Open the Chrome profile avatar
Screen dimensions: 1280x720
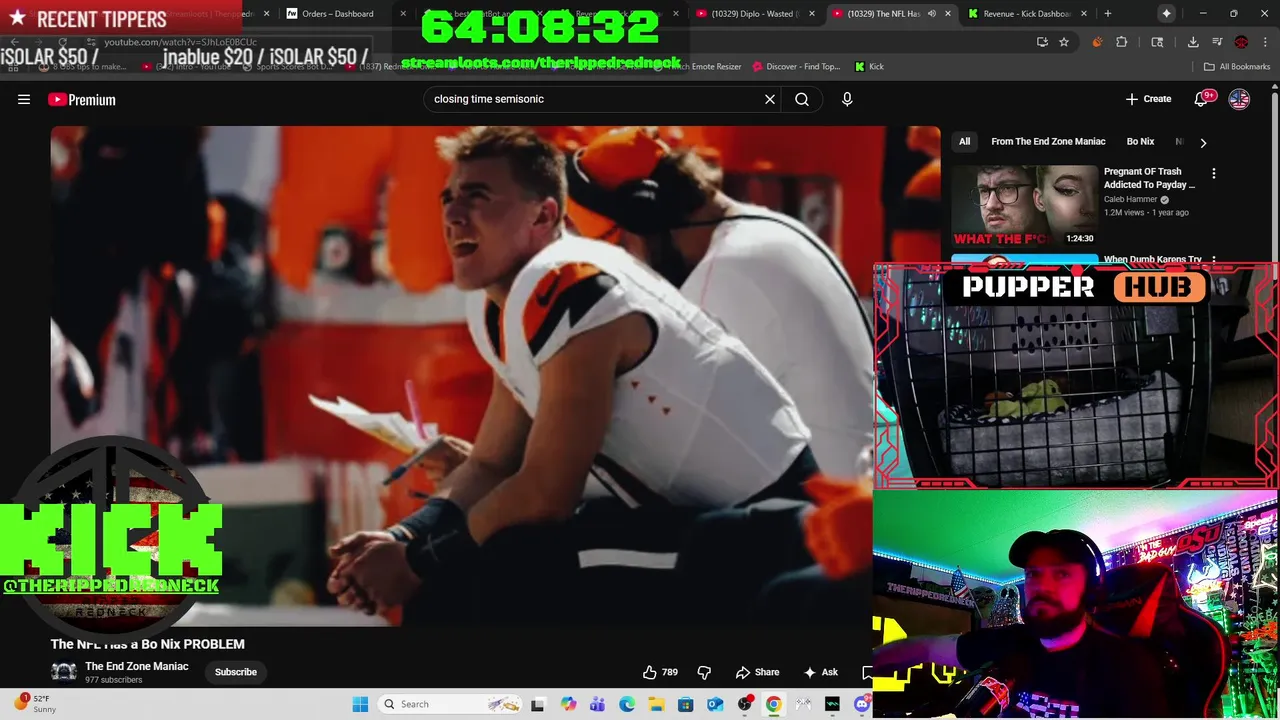pyautogui.click(x=1241, y=42)
